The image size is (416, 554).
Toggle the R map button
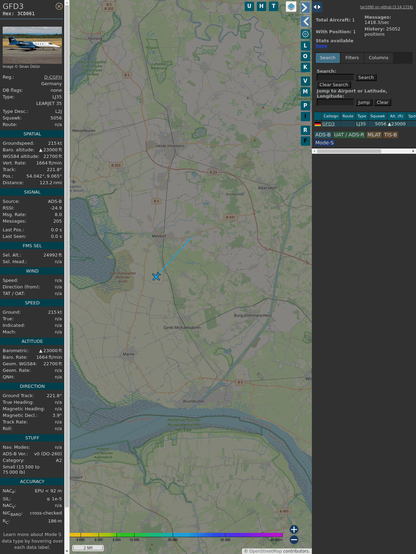point(305,130)
